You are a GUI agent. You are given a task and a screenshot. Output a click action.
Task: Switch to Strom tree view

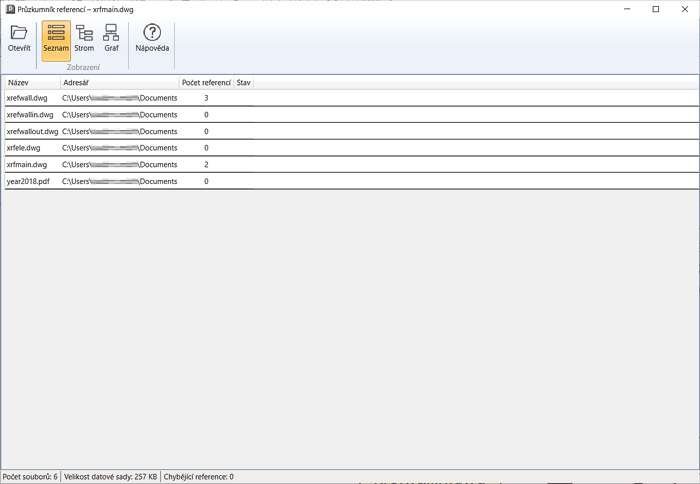click(x=84, y=33)
